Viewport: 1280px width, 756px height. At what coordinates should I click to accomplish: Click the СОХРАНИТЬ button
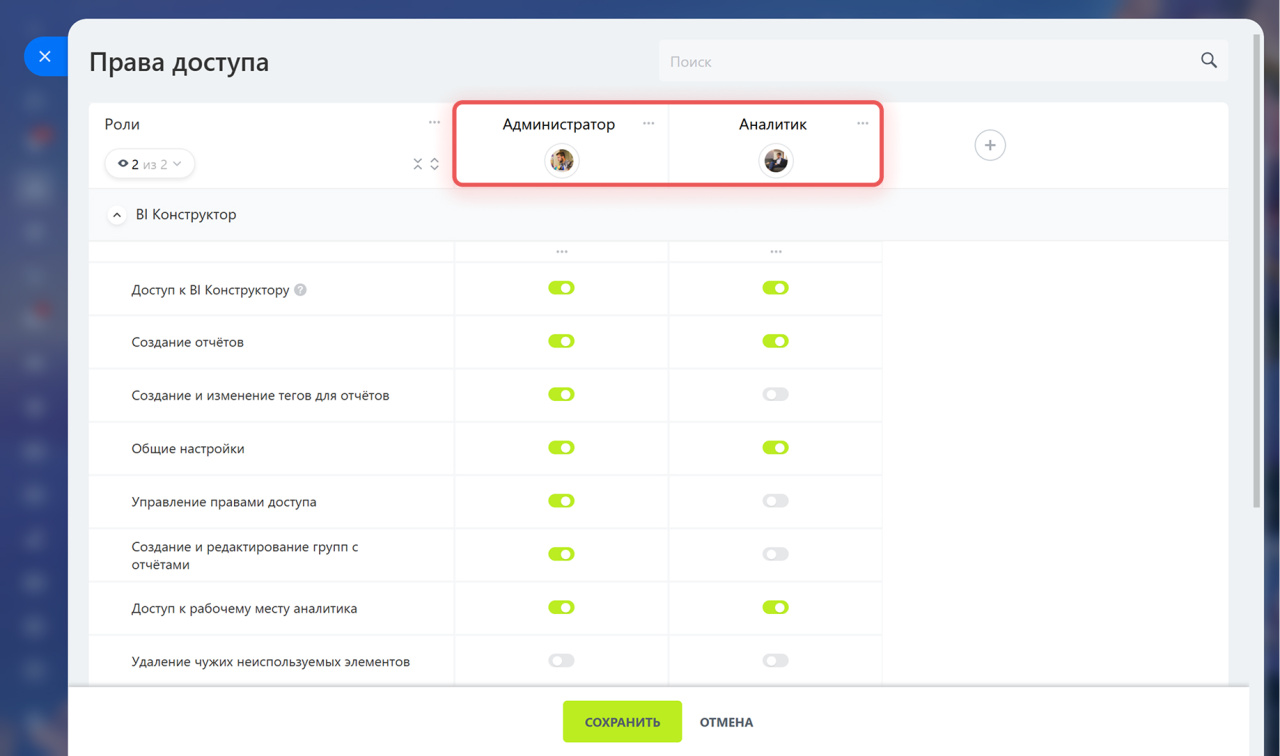point(622,722)
